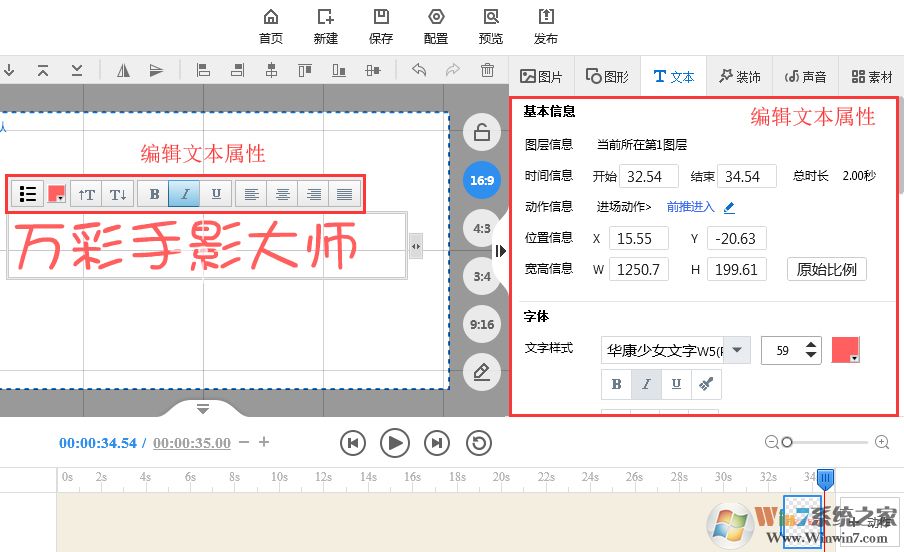Toggle italic in font panel
The height and width of the screenshot is (552, 904).
pos(646,384)
